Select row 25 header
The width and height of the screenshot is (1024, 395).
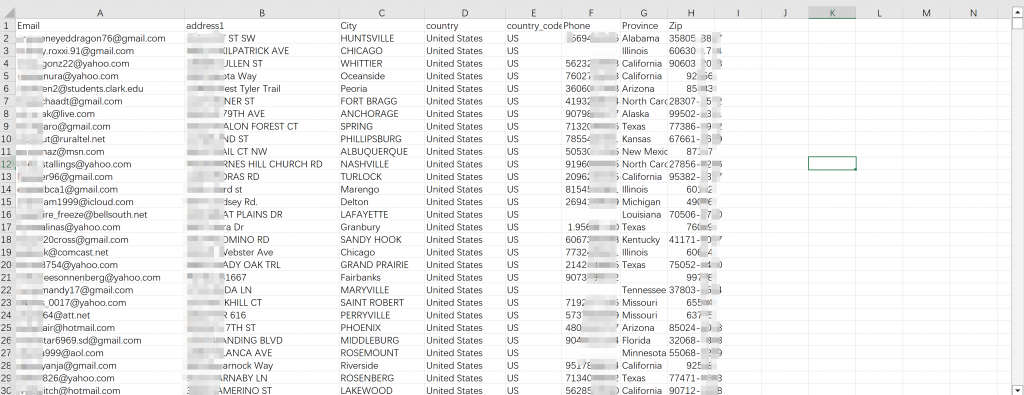pyautogui.click(x=7, y=328)
